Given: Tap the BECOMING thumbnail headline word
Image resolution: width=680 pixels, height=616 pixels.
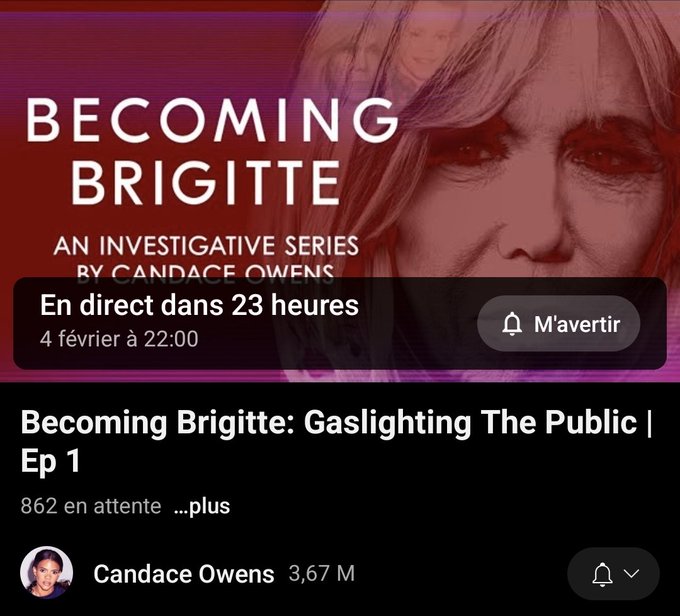Looking at the screenshot, I should (x=212, y=120).
